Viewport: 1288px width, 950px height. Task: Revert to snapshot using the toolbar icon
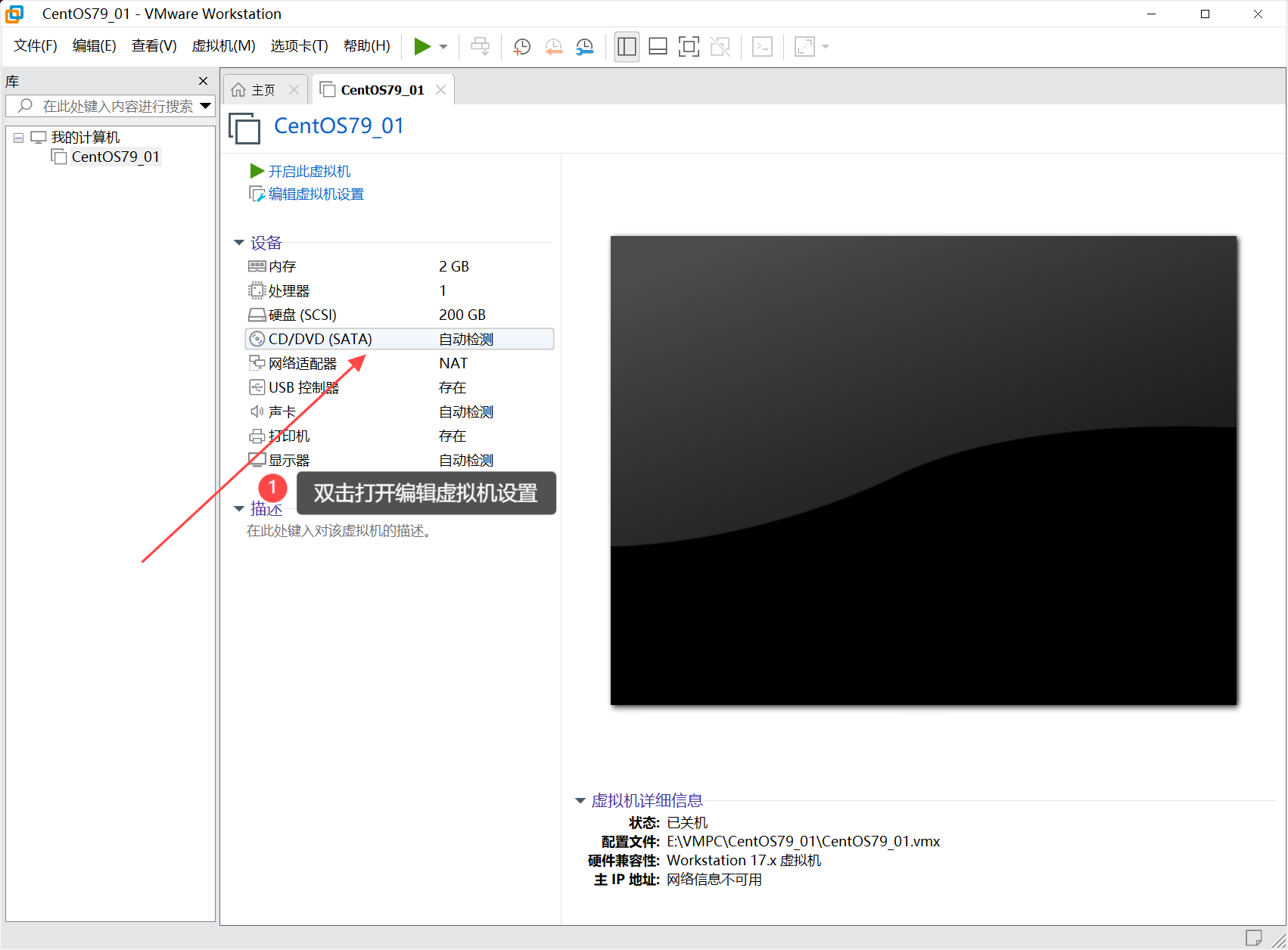(x=553, y=47)
